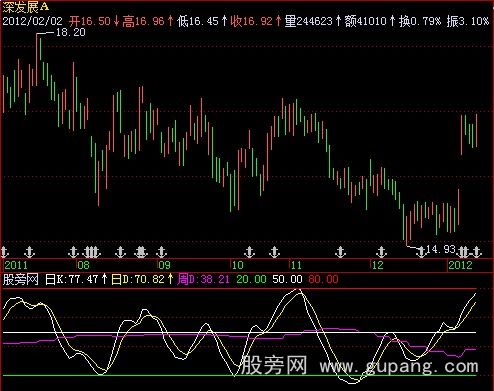The height and width of the screenshot is (391, 494).
Task: Click the red 80.00 level label
Action: [323, 279]
